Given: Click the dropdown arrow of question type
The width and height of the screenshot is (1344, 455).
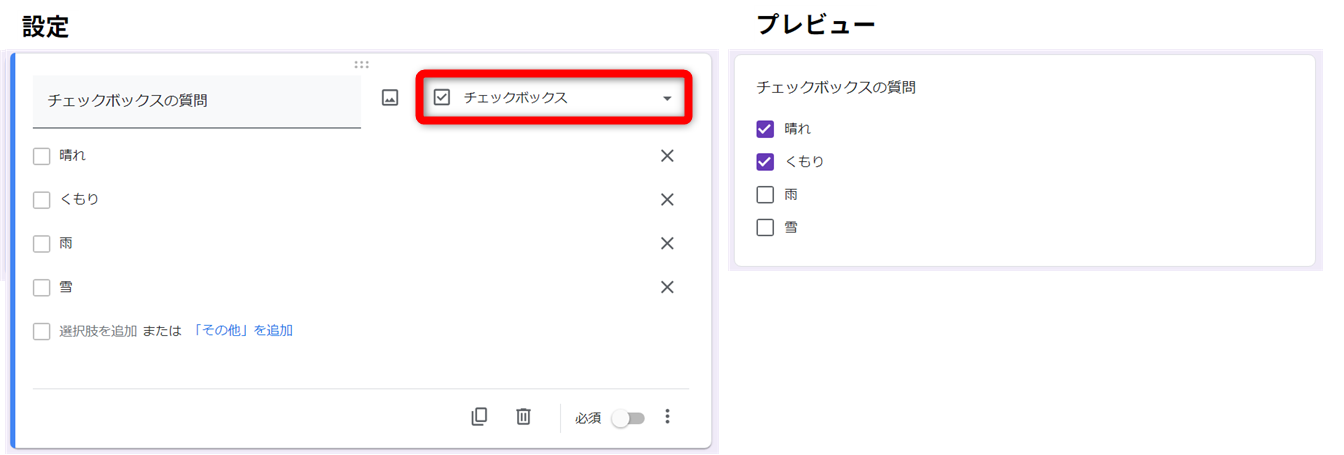Looking at the screenshot, I should point(667,99).
